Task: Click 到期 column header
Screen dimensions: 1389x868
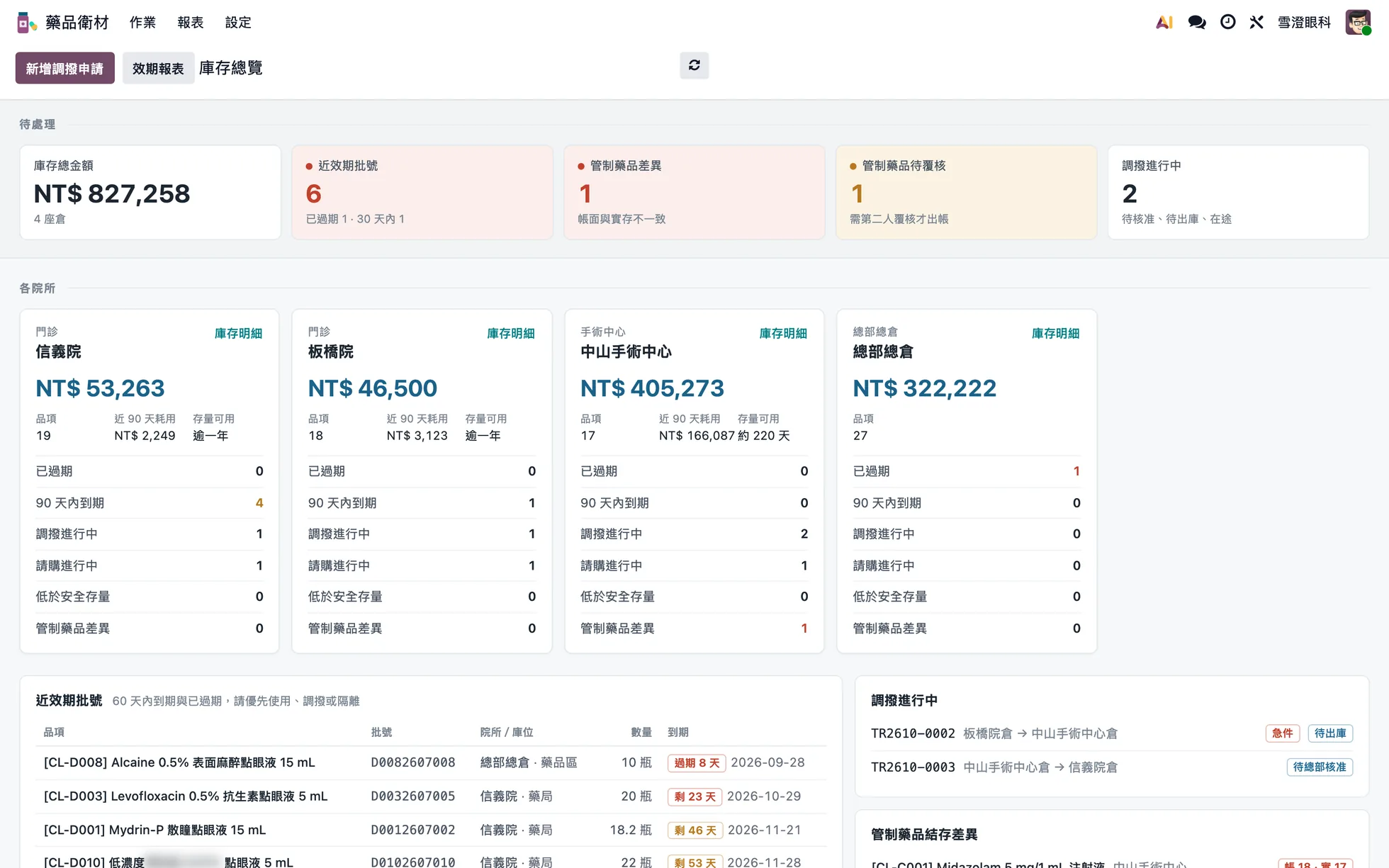Action: pyautogui.click(x=678, y=732)
